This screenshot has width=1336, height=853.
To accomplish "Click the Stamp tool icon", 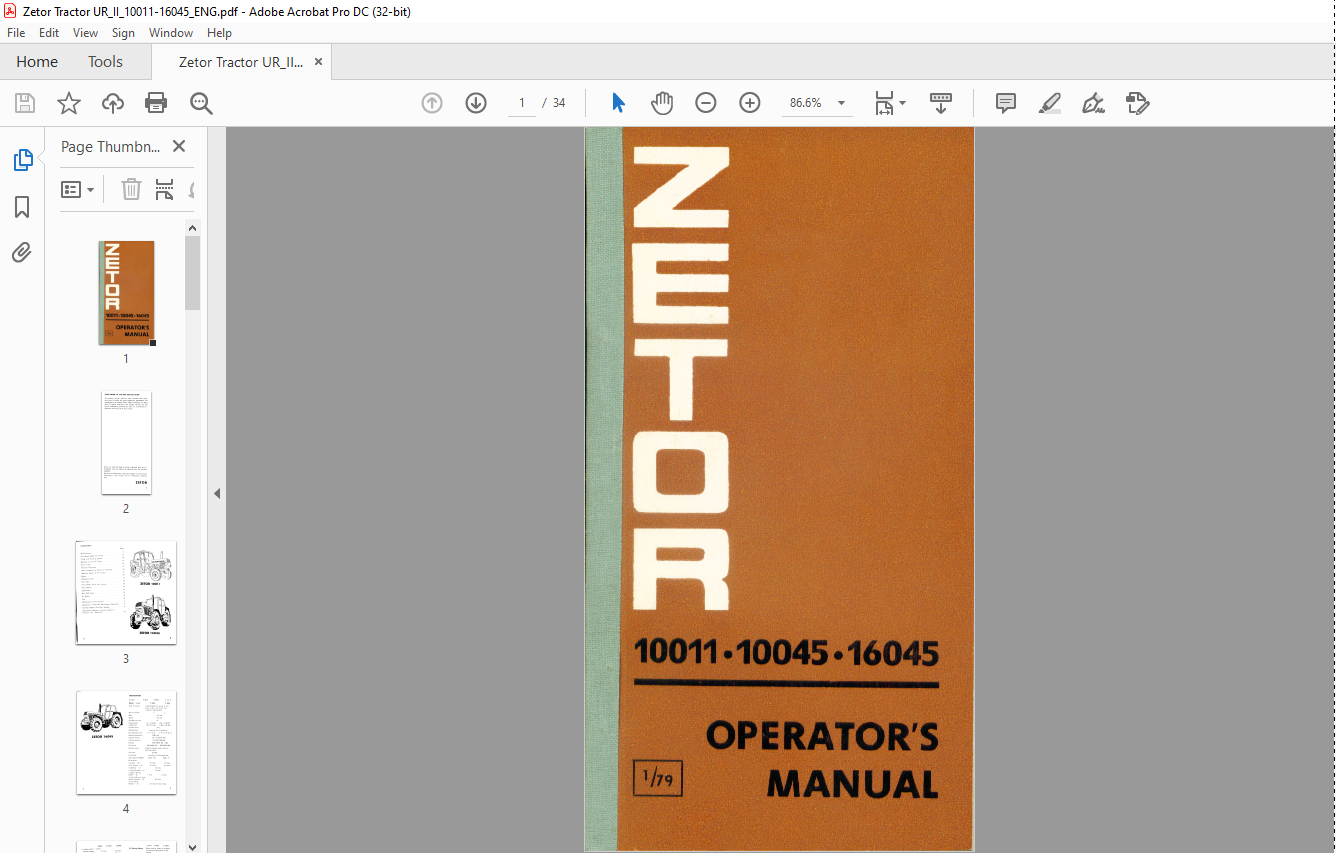I will [1137, 103].
